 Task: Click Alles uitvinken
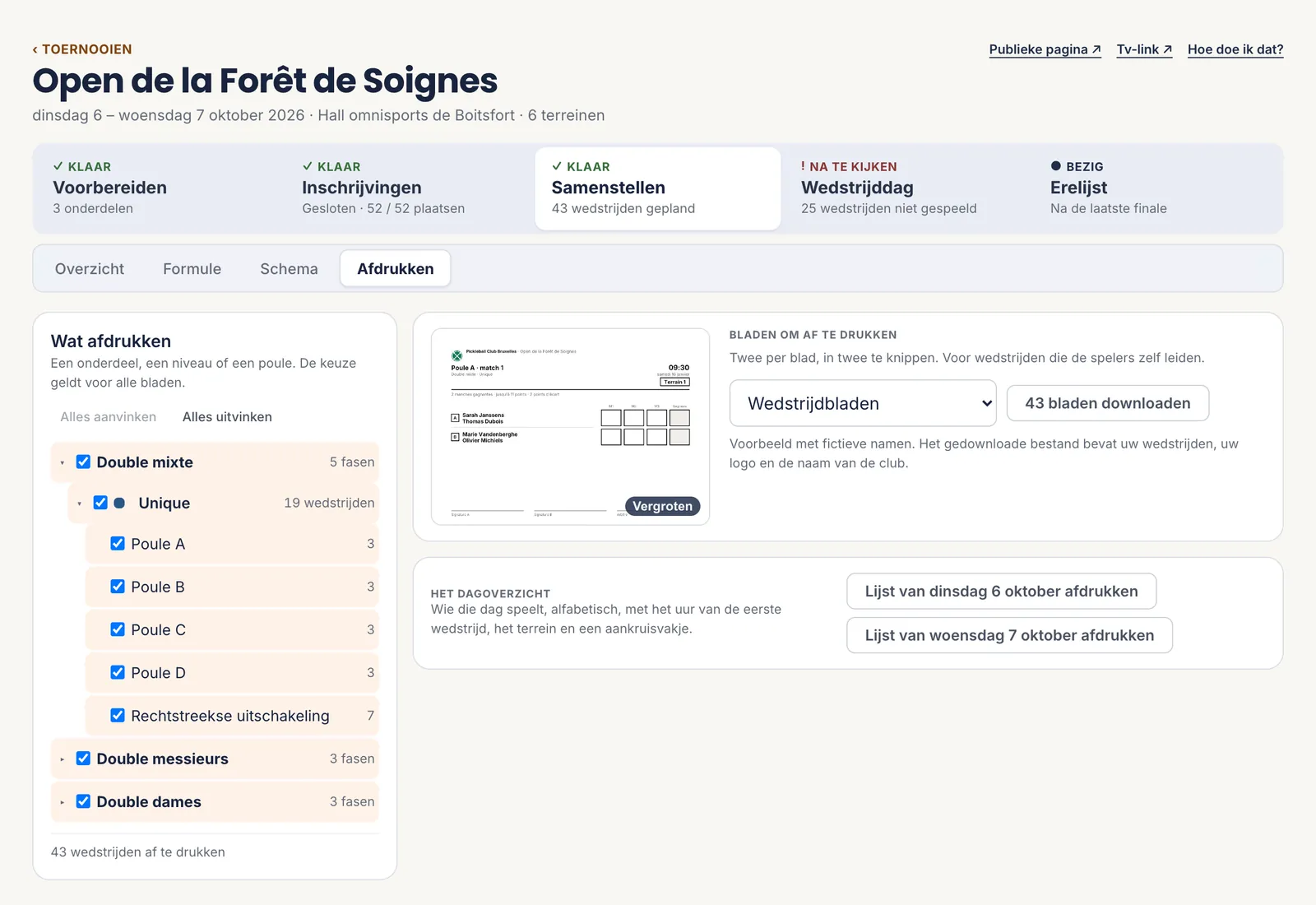(x=227, y=417)
